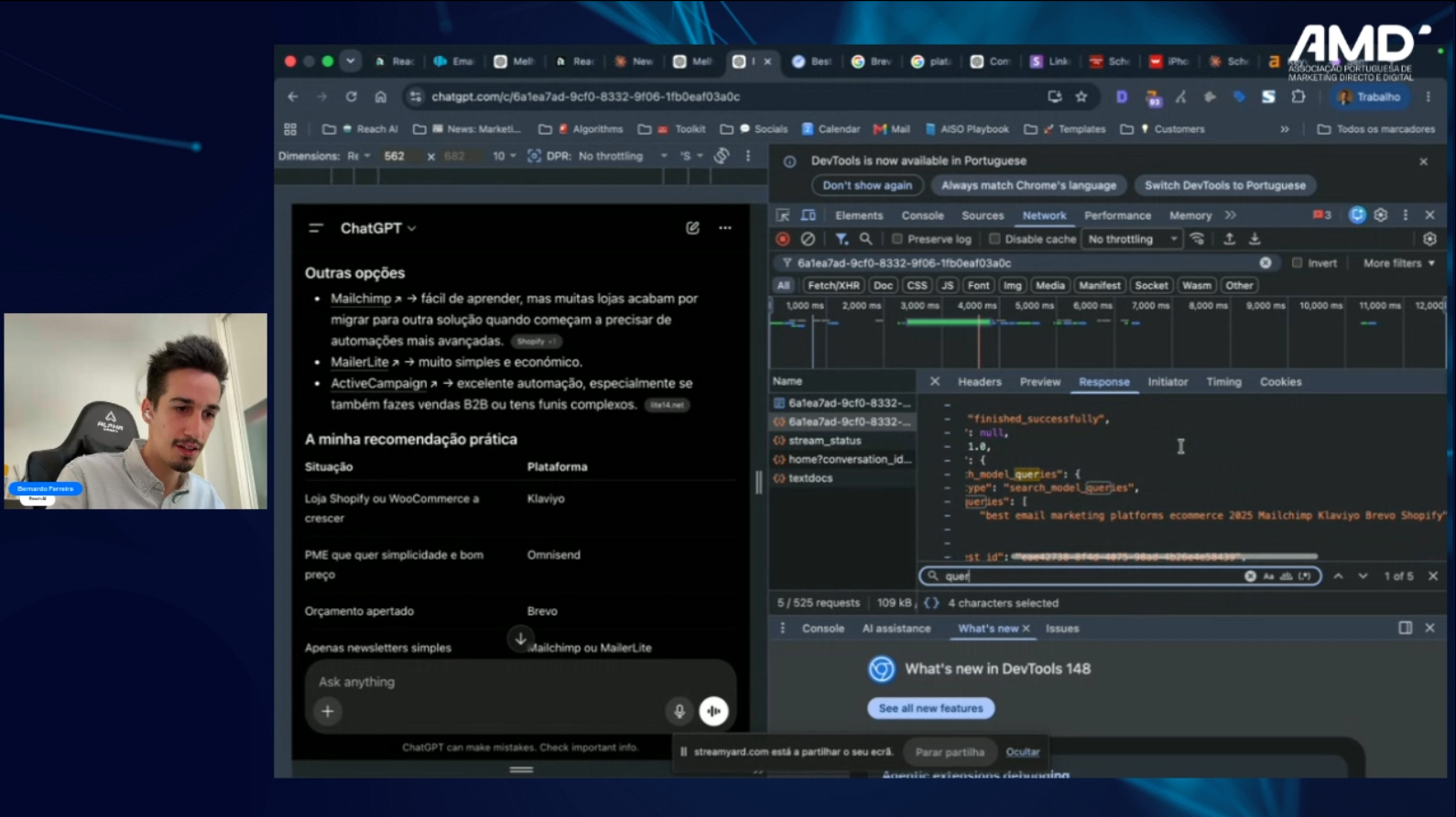This screenshot has width=1456, height=817.
Task: Toggle the drawer dock sidebar icon
Action: pyautogui.click(x=1405, y=628)
